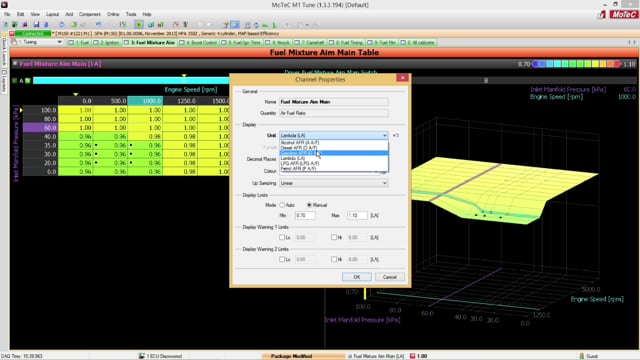640x360 pixels.
Task: Click the undo arrow toolbar icon
Action: (x=98, y=25)
